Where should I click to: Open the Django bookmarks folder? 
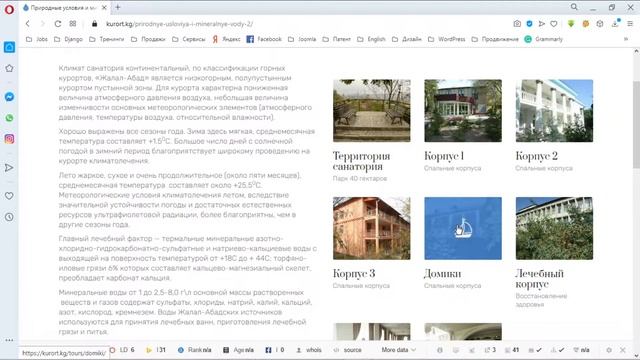68,39
